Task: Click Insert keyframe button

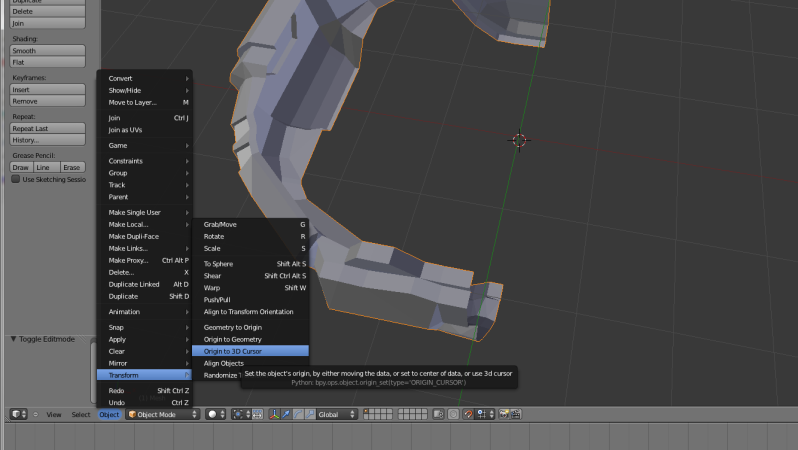Action: tap(47, 90)
